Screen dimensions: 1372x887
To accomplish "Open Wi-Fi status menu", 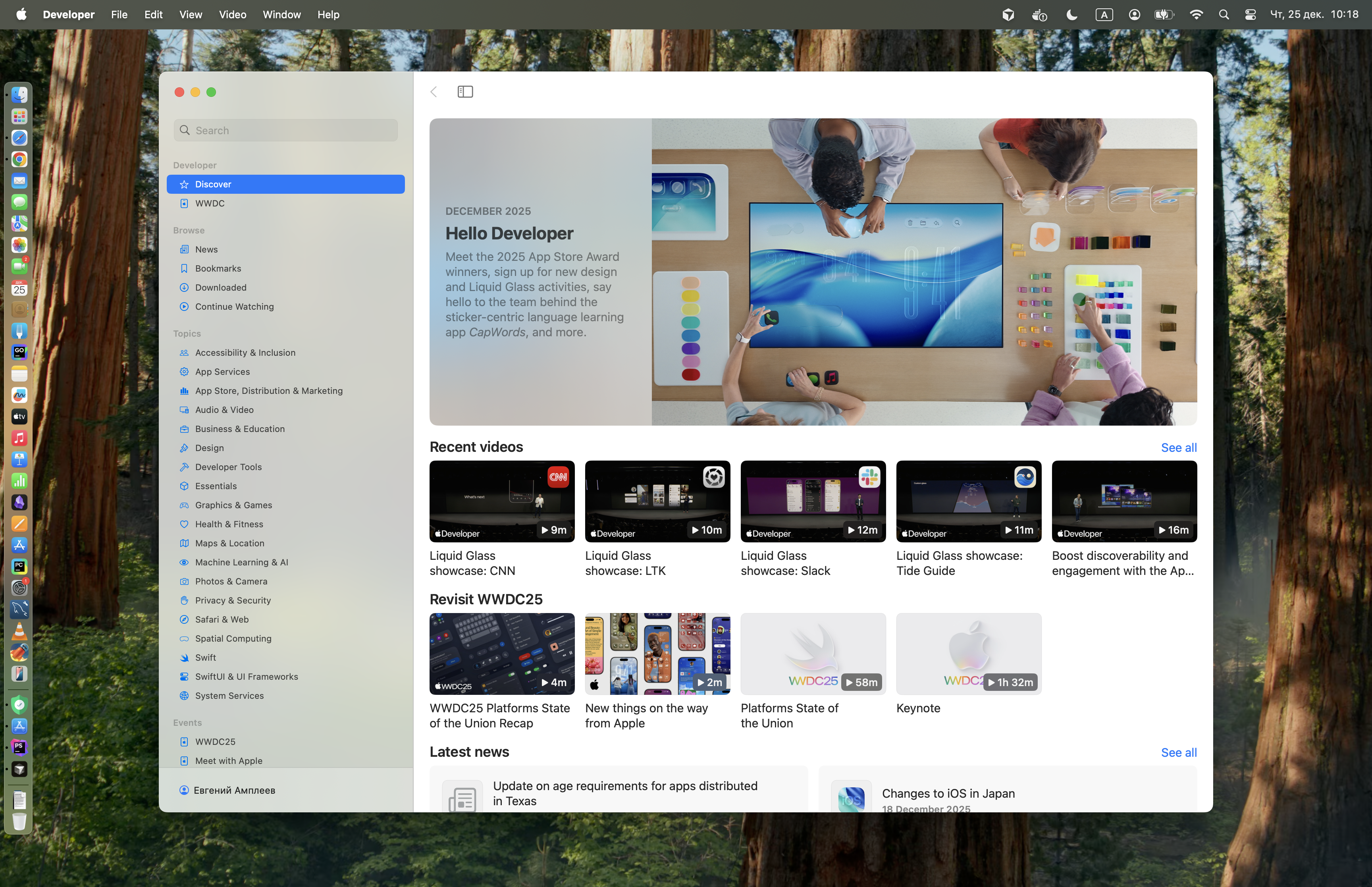I will pyautogui.click(x=1196, y=14).
